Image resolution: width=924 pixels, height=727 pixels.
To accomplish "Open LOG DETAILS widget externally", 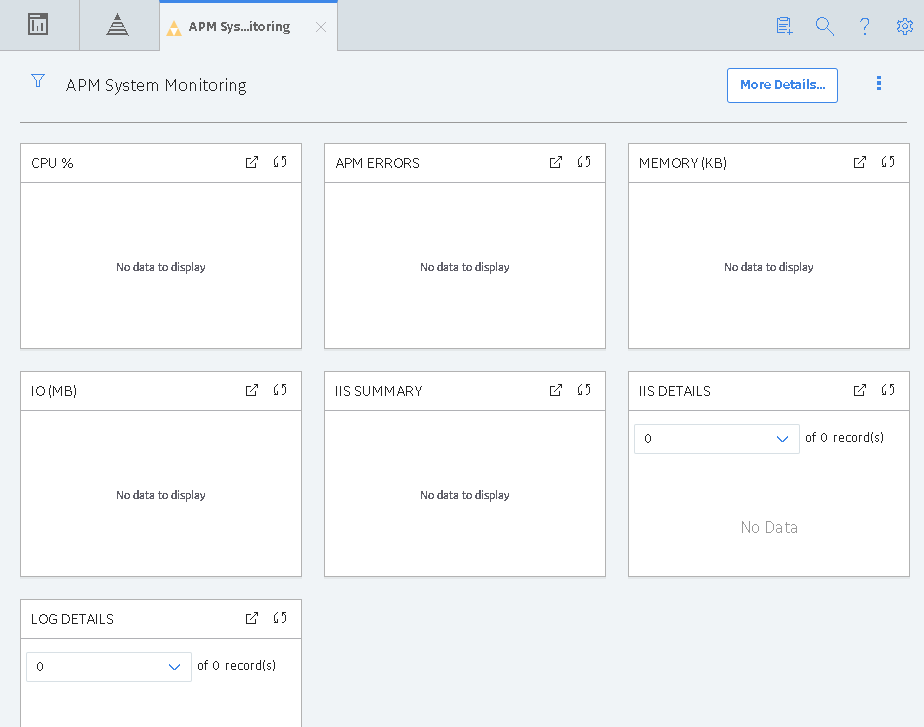I will pos(252,619).
